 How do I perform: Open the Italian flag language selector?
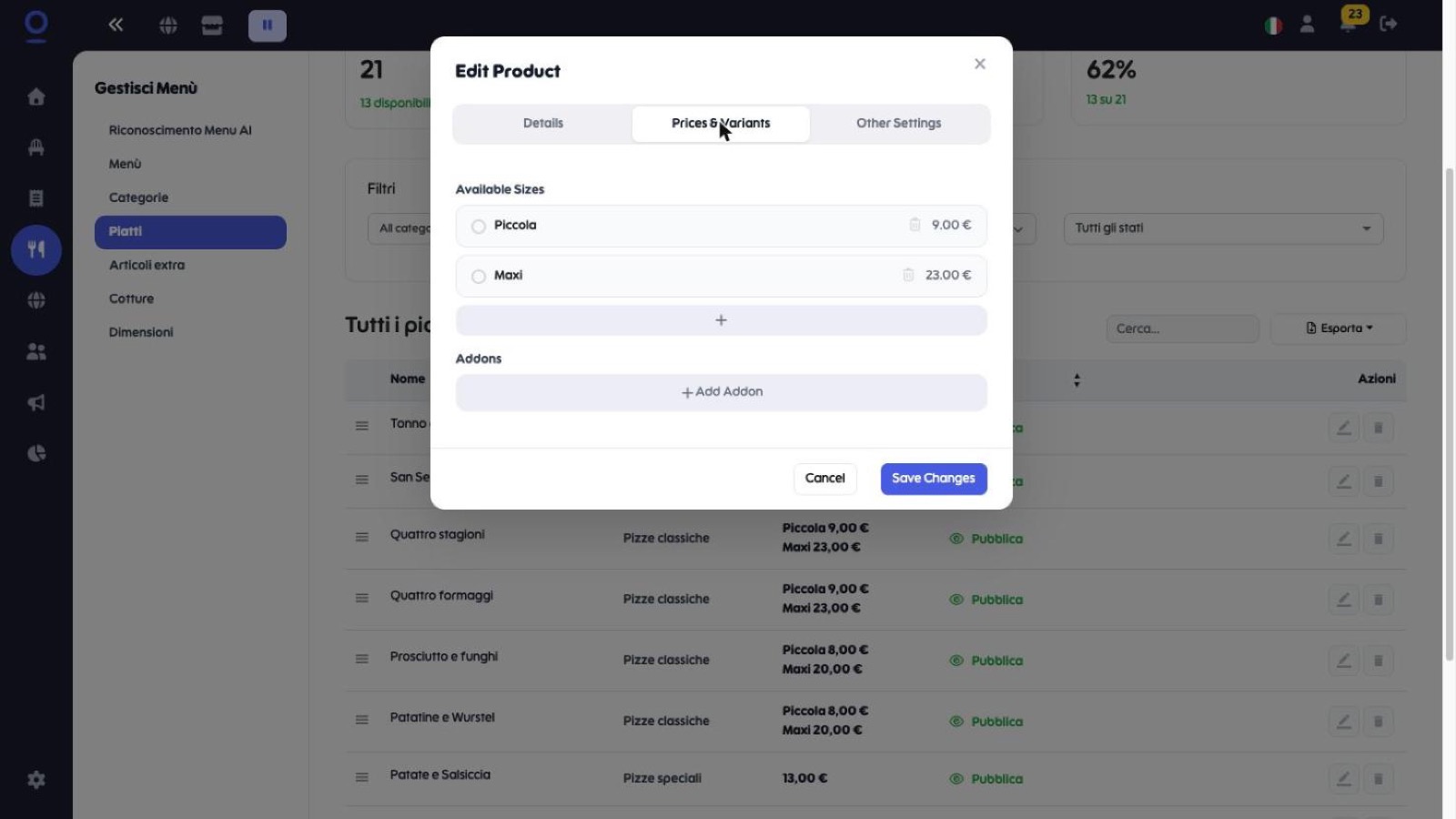tap(1273, 25)
